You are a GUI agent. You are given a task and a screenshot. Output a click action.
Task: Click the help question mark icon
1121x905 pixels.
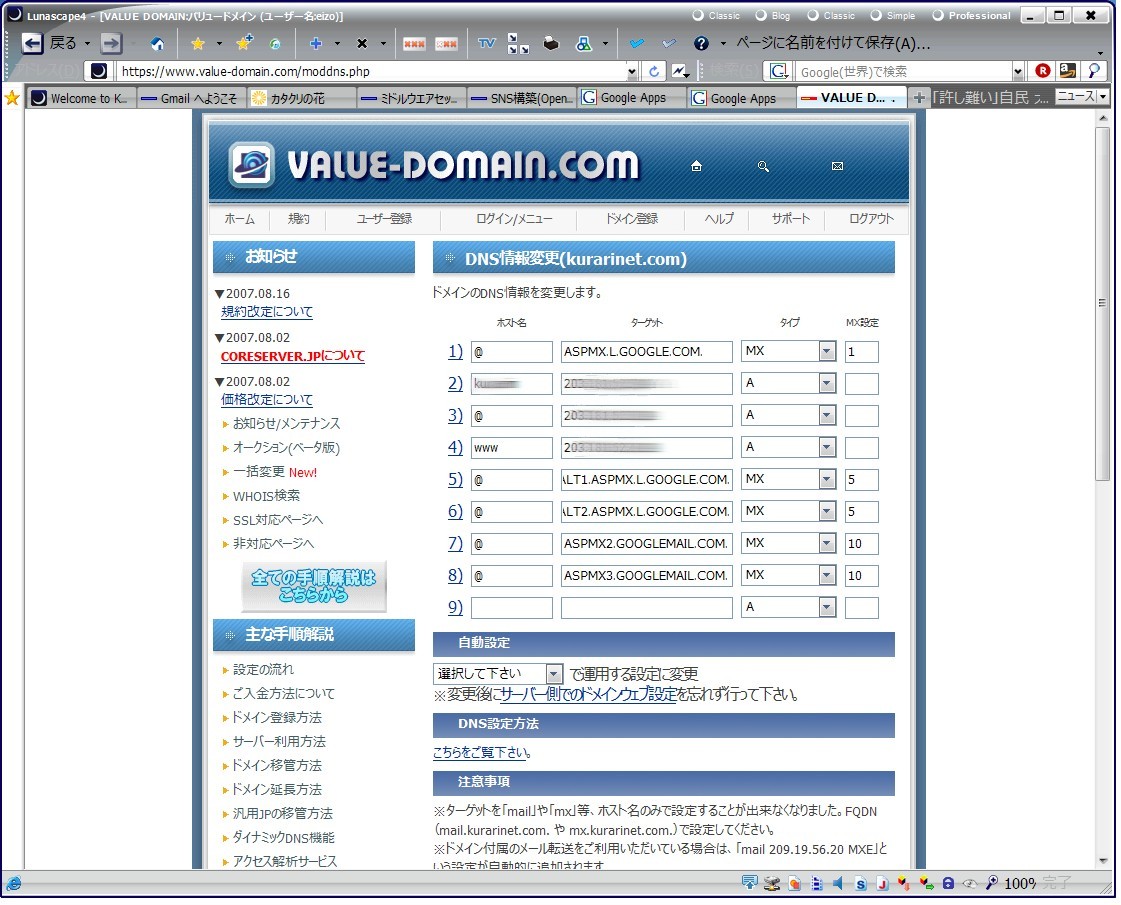click(x=701, y=44)
